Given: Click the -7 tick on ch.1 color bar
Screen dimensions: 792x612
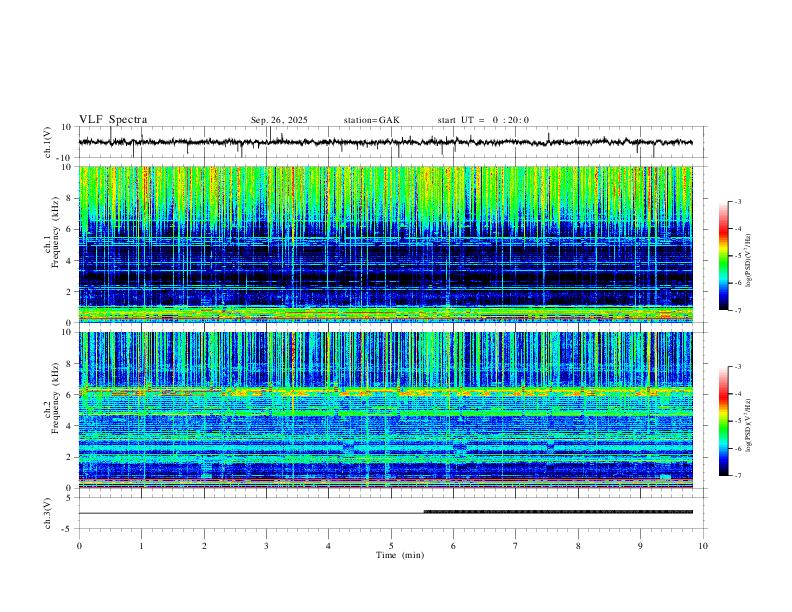Looking at the screenshot, I should coord(737,311).
